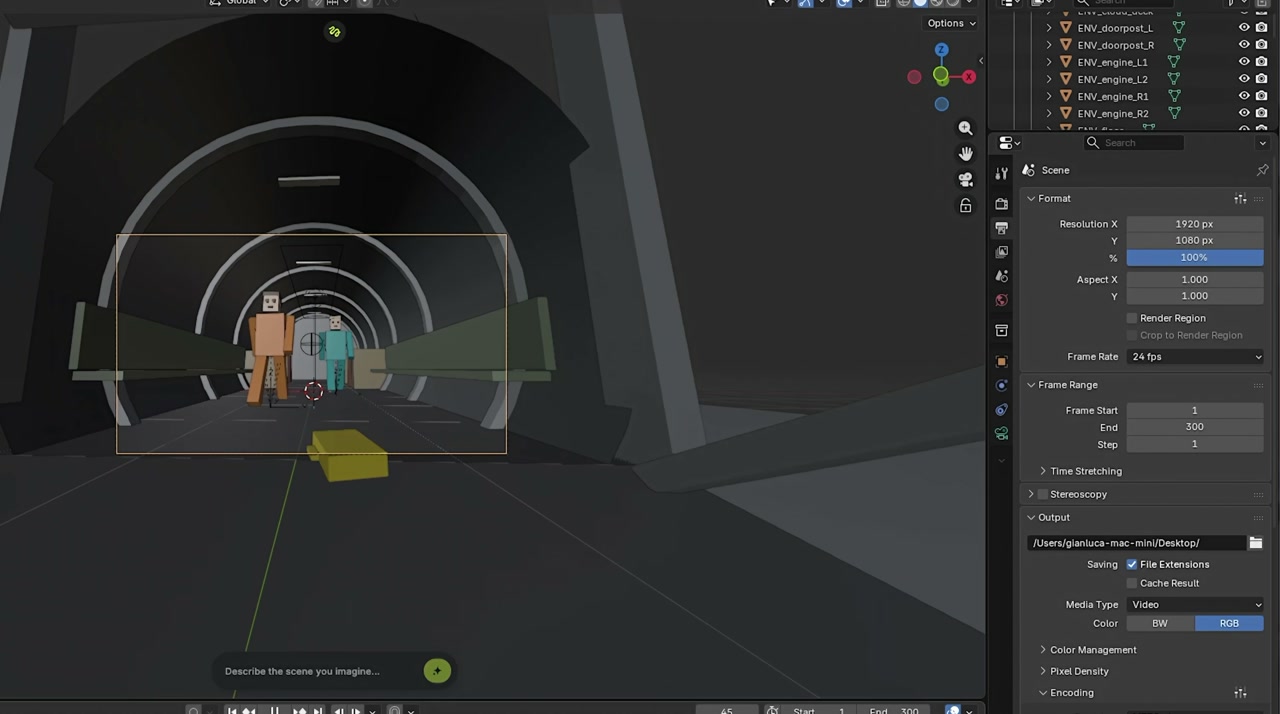
Task: Select ENV_engine_L1 in outliner
Action: click(1112, 62)
